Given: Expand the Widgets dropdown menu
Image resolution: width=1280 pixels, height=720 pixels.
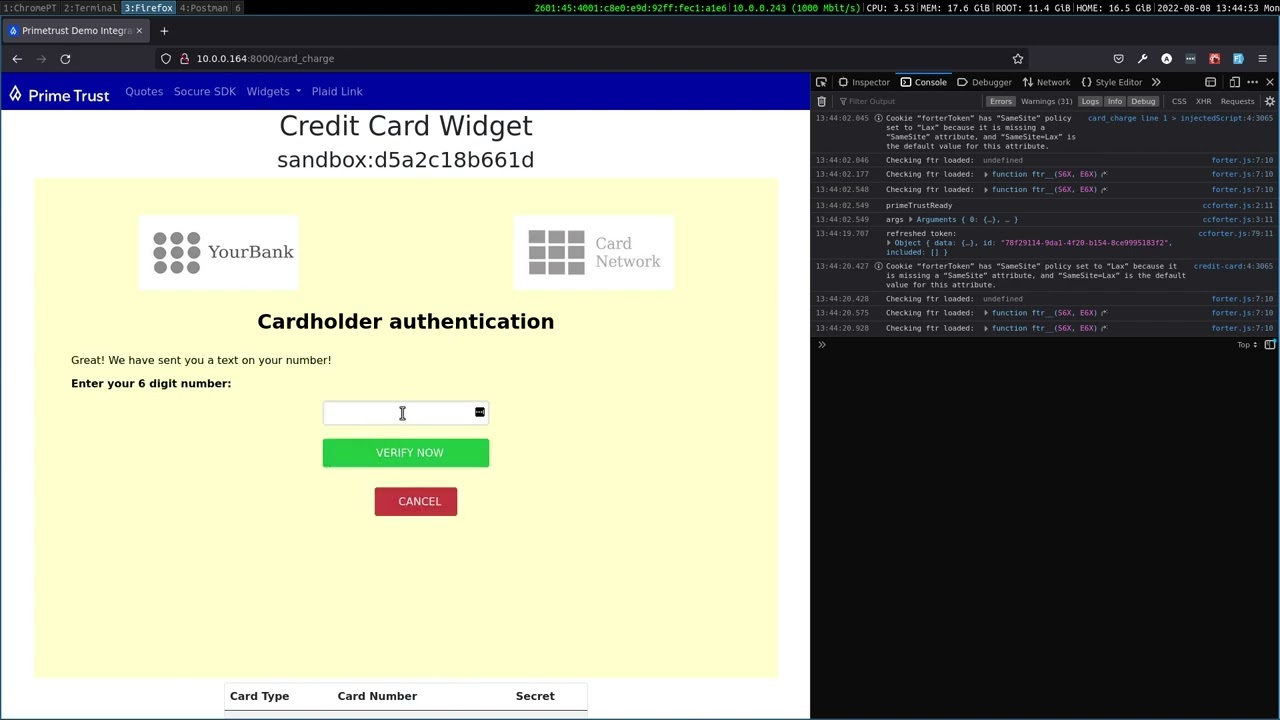Looking at the screenshot, I should 274,92.
